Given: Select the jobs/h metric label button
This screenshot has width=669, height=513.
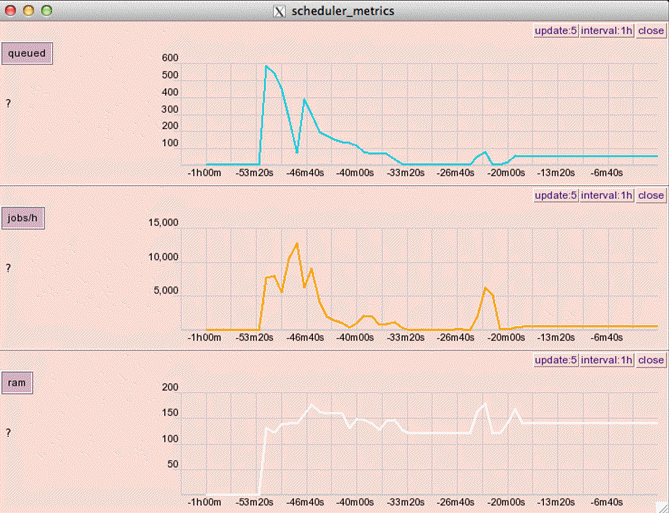Looking at the screenshot, I should coord(29,218).
